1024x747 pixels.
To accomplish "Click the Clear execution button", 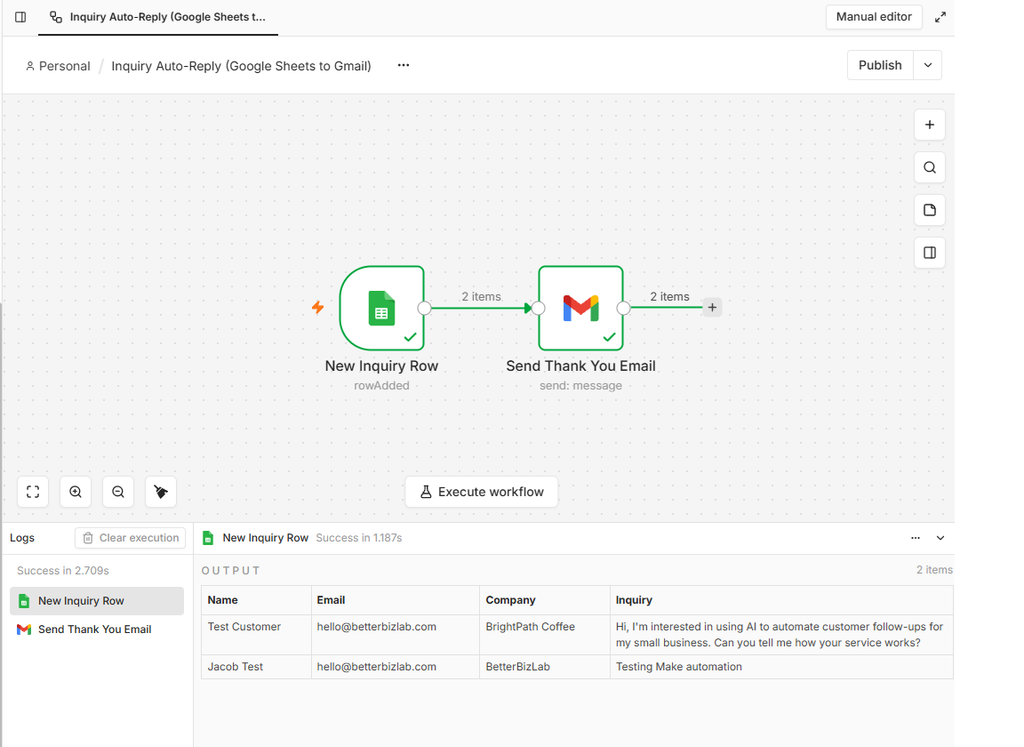I will (131, 538).
